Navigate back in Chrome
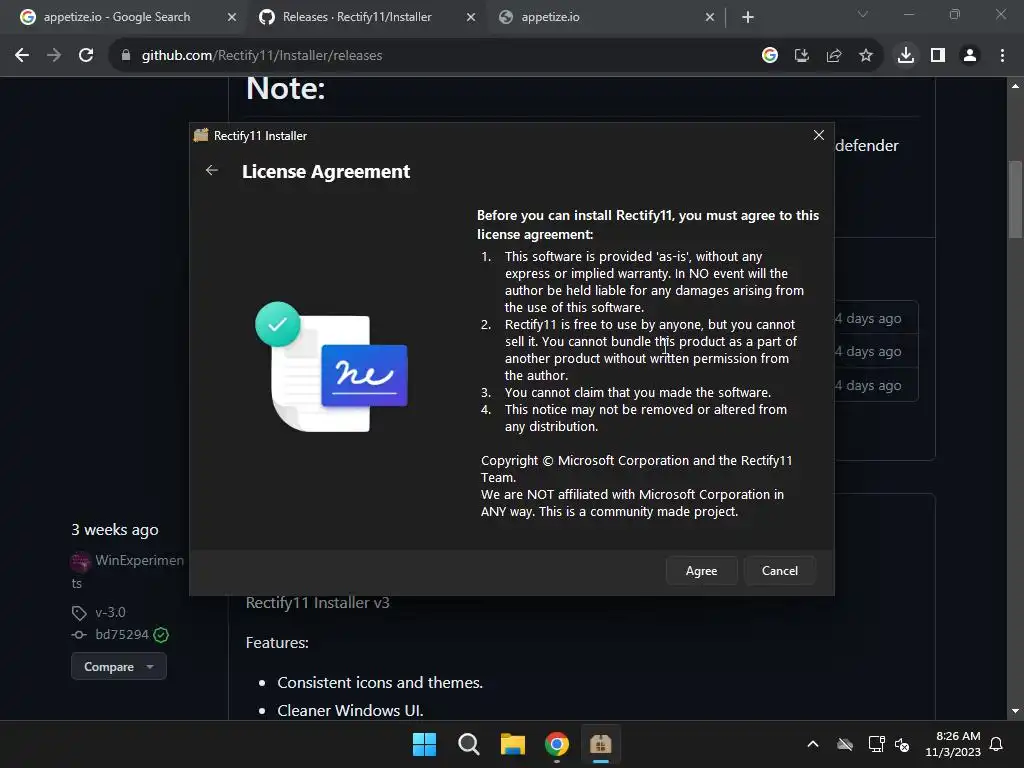 (x=22, y=56)
